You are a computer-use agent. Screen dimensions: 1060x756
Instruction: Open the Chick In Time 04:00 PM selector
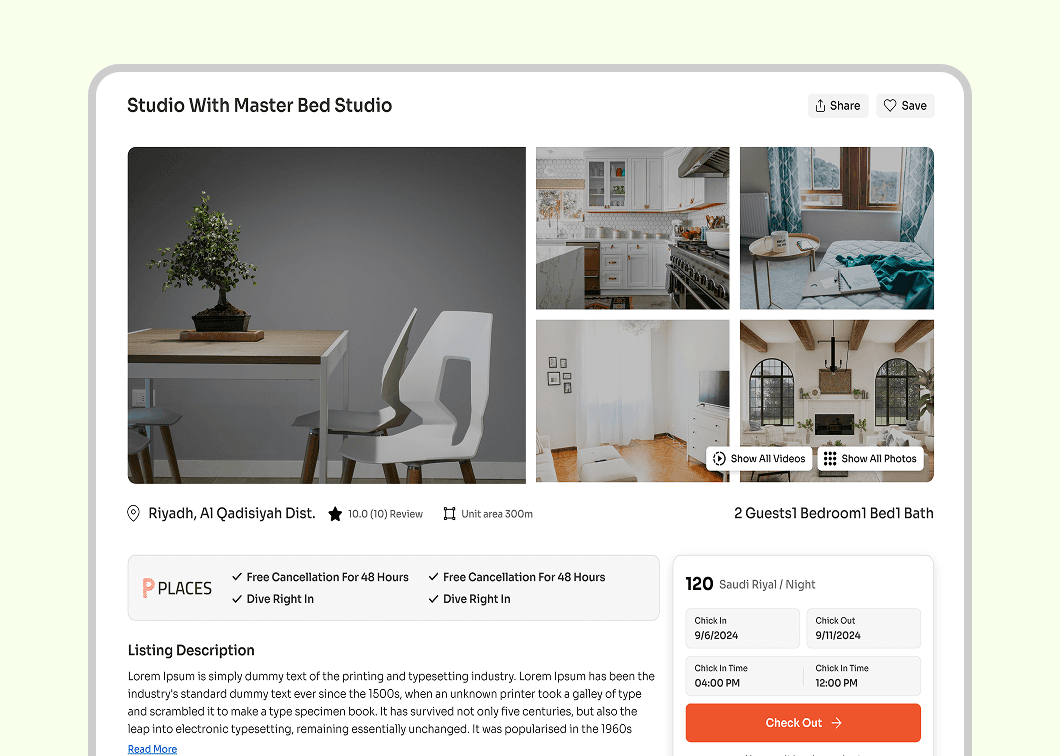click(x=744, y=676)
